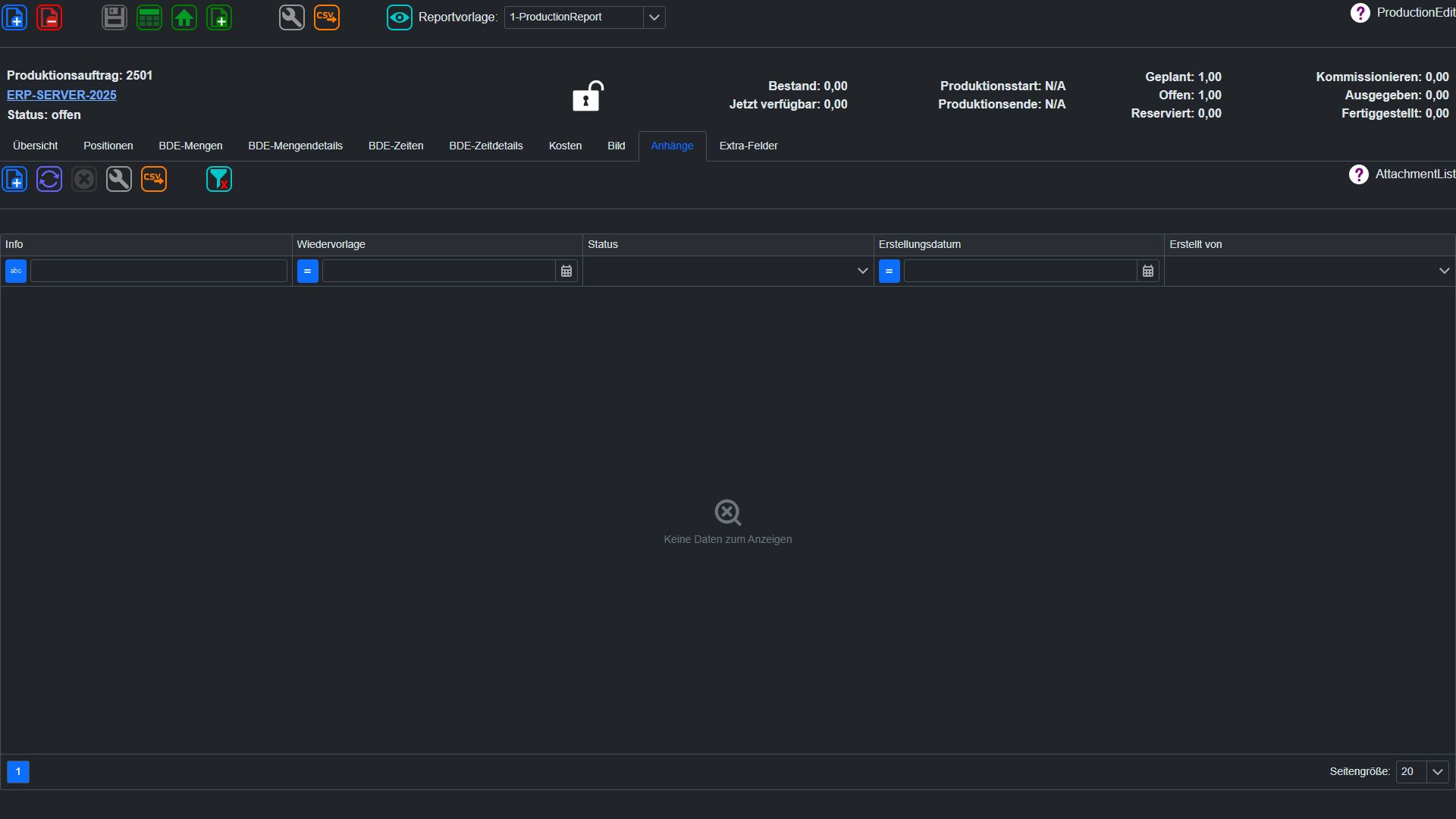Save using the grey floppy disk icon
The height and width of the screenshot is (819, 1456).
point(115,17)
